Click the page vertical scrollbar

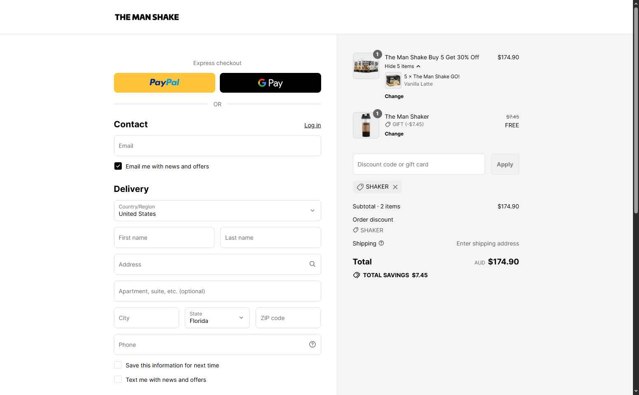point(636,110)
